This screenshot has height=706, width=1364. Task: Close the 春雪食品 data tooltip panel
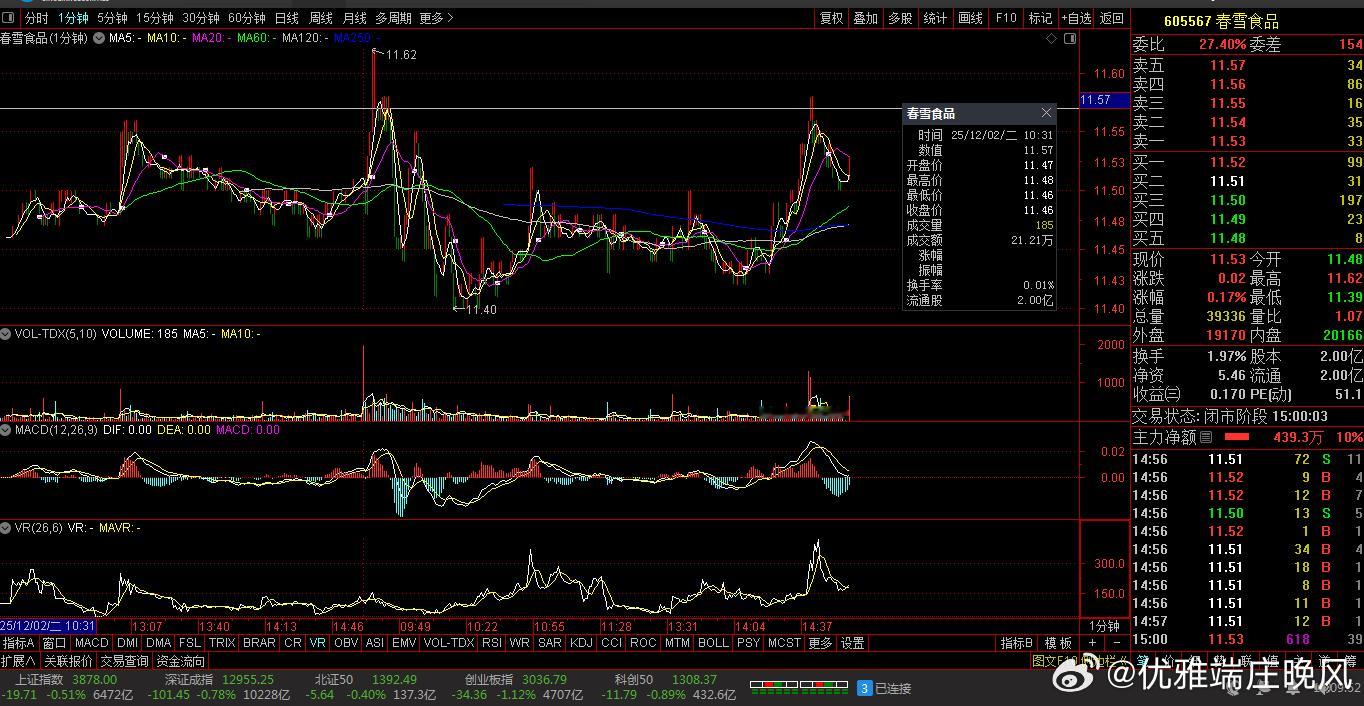[x=1046, y=113]
